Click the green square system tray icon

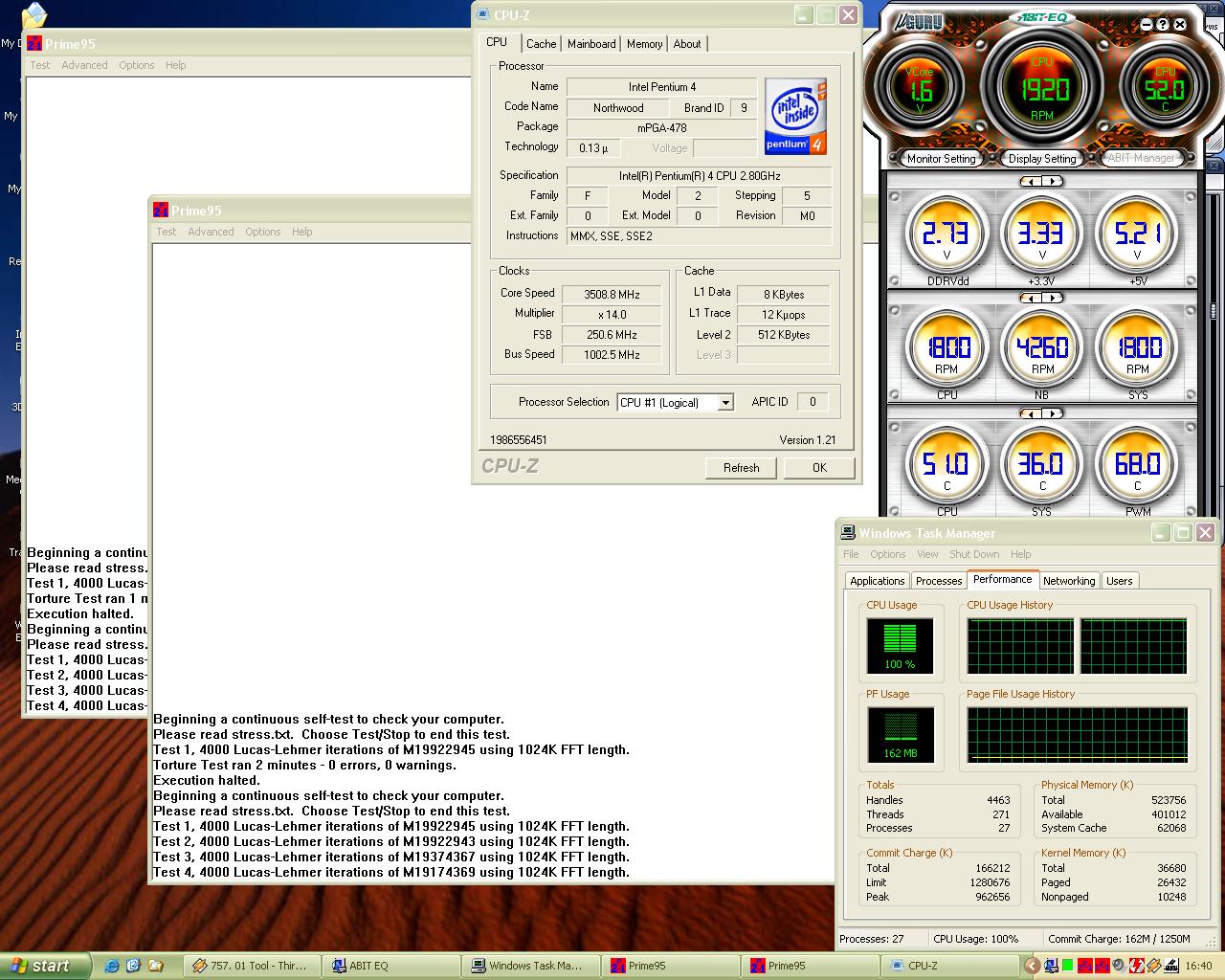point(1067,966)
